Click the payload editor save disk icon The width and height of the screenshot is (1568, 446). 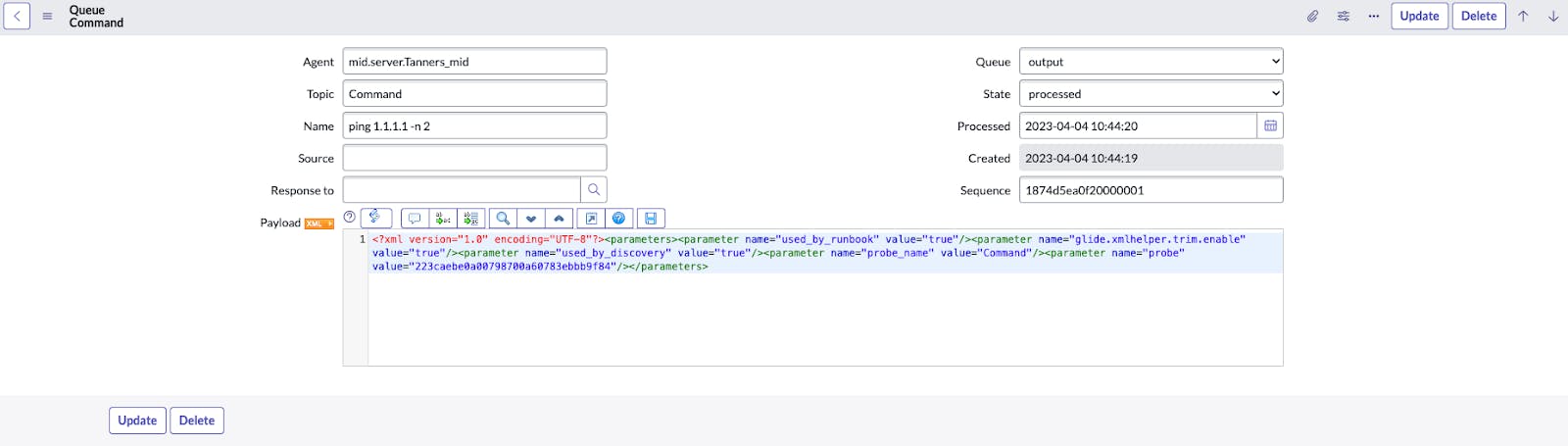coord(651,219)
